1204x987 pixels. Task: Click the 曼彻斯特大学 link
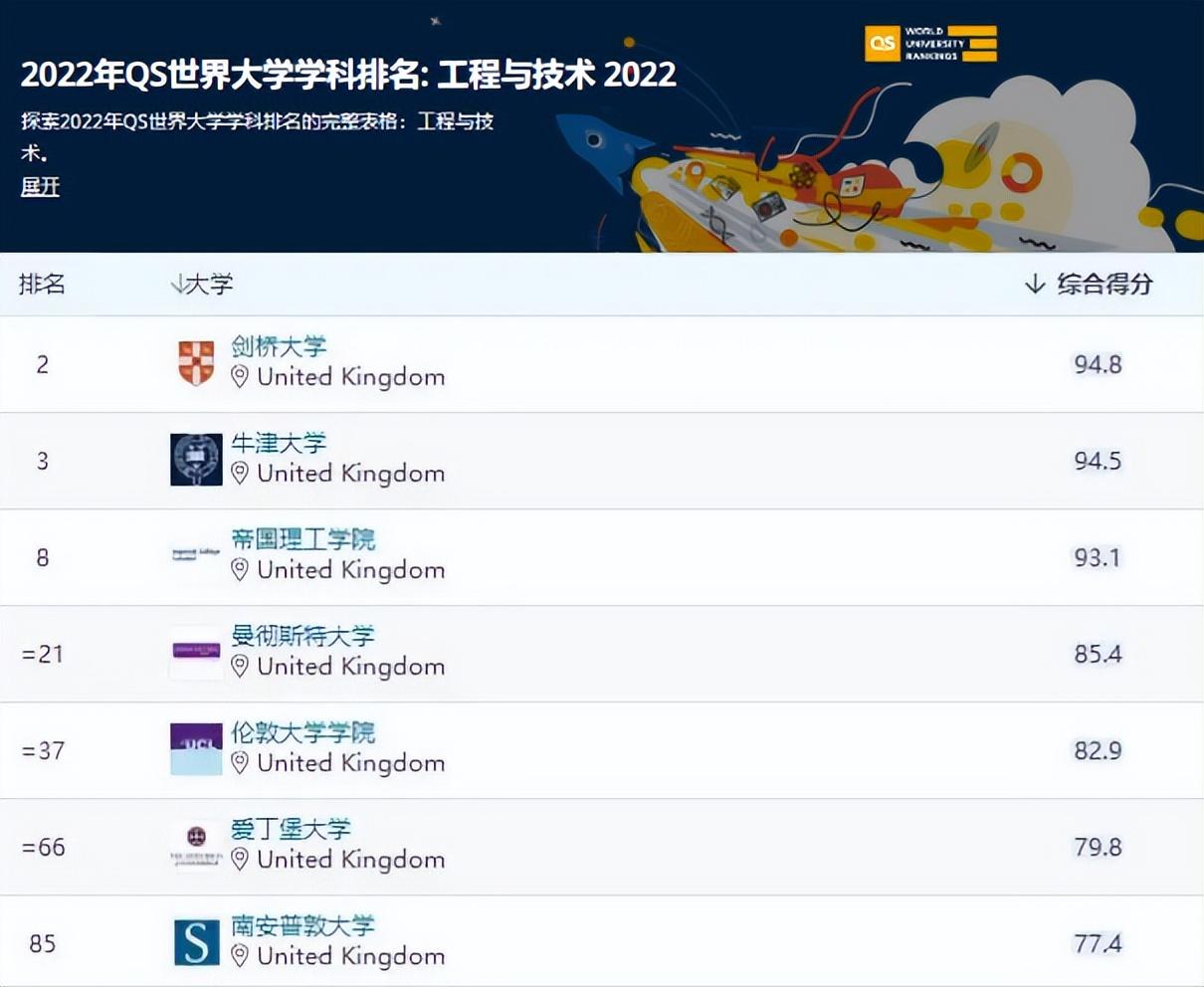click(x=303, y=637)
